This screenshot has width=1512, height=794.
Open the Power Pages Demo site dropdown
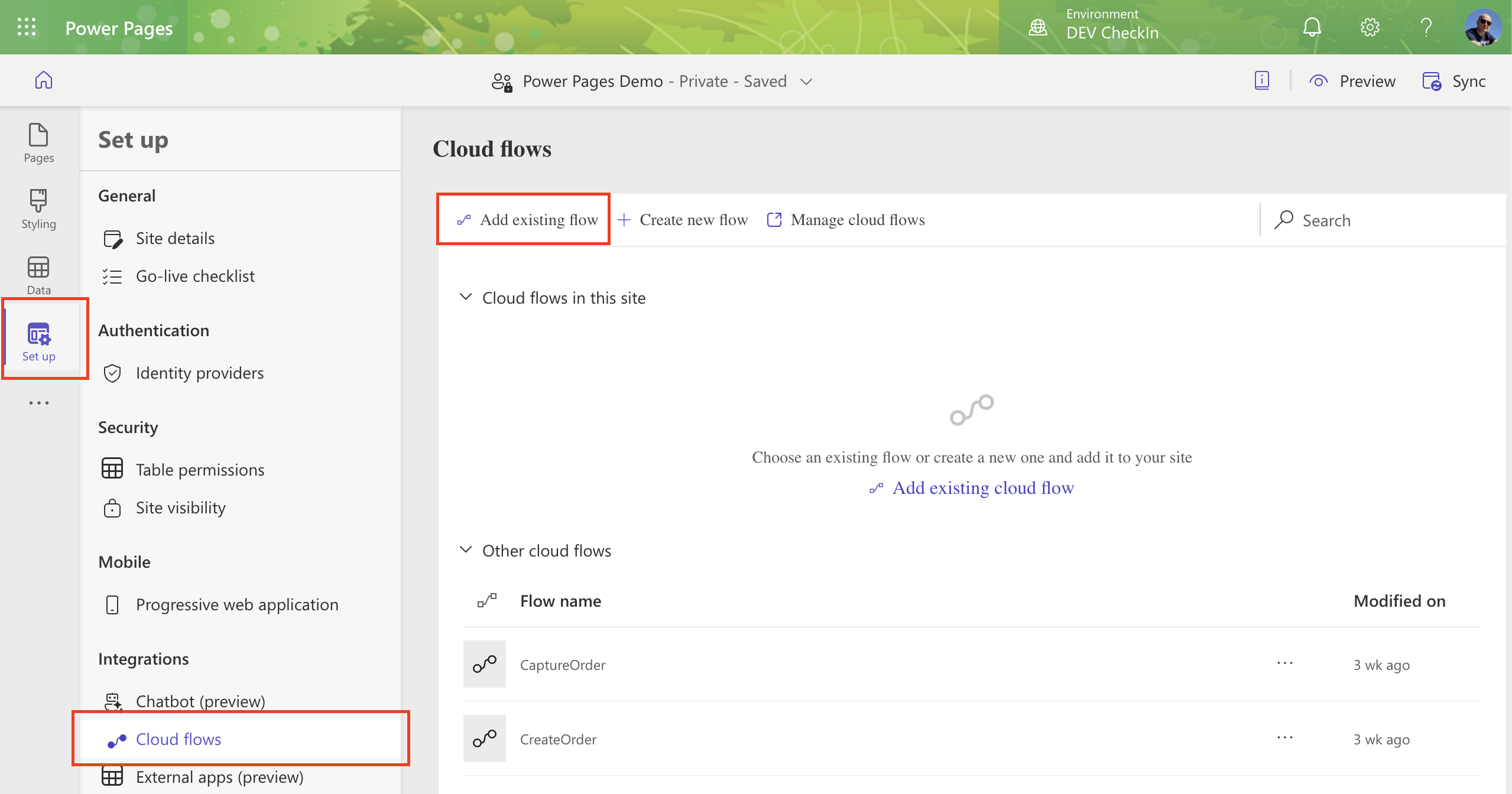(x=806, y=81)
